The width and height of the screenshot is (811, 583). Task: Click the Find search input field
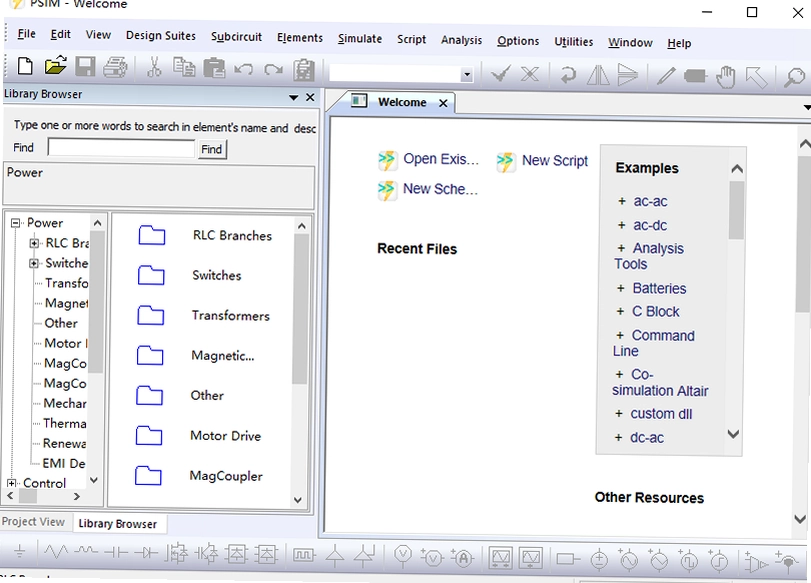(121, 147)
